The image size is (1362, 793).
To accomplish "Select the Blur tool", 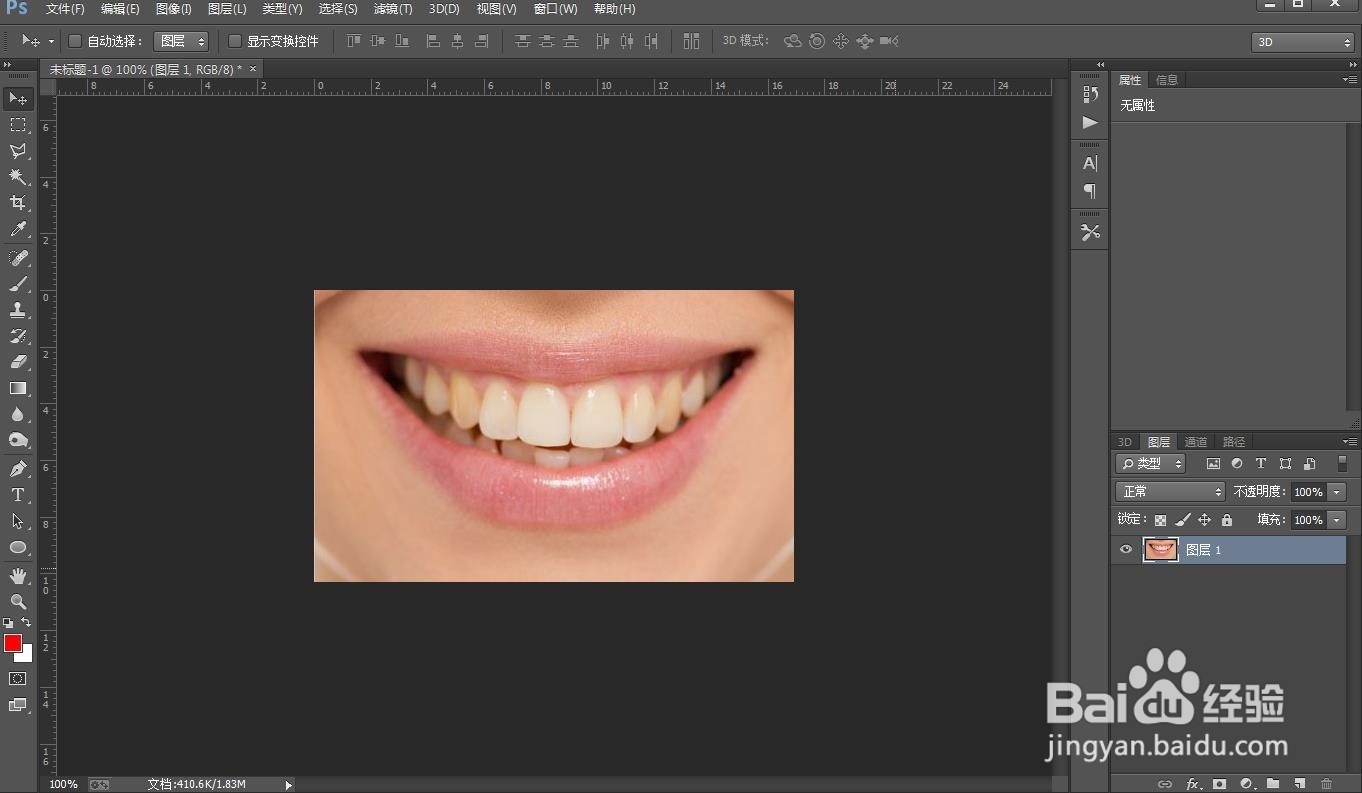I will [18, 414].
